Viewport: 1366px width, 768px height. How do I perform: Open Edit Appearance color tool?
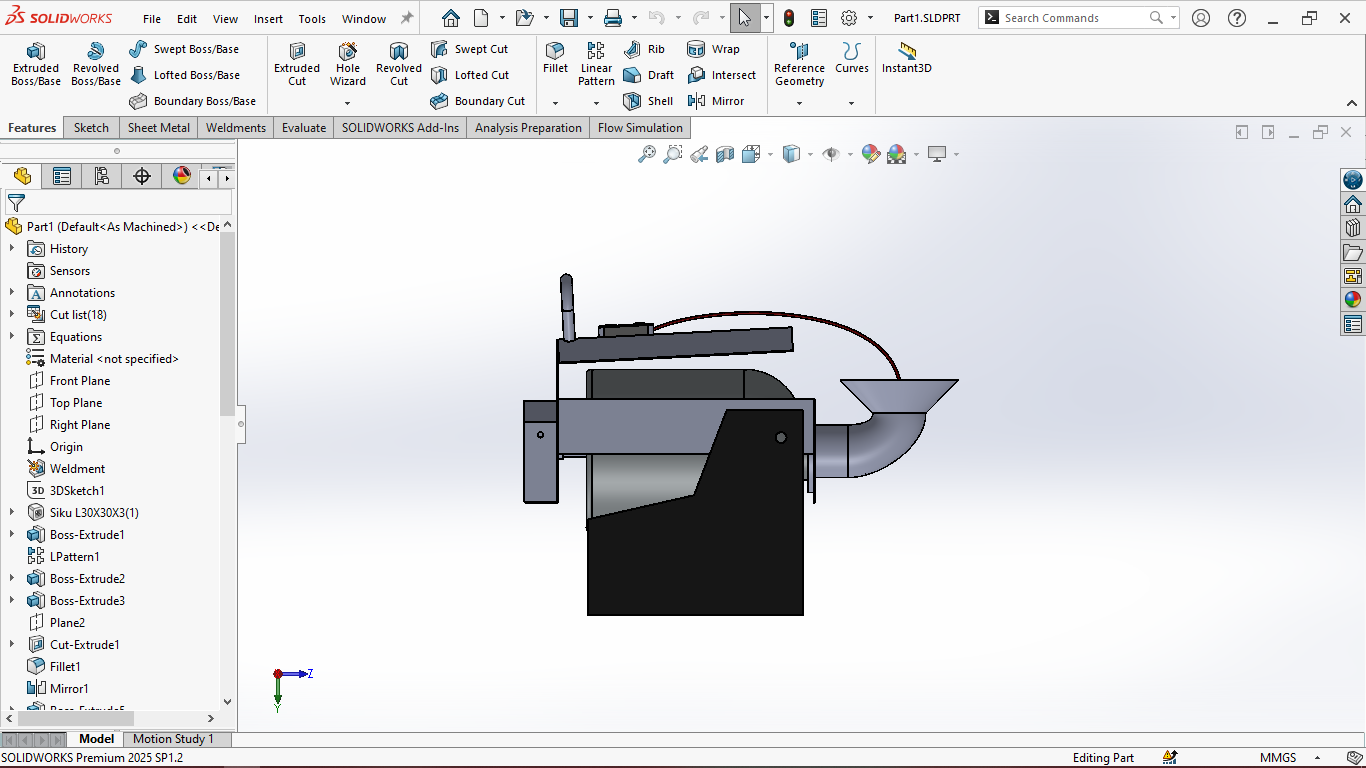pos(871,154)
